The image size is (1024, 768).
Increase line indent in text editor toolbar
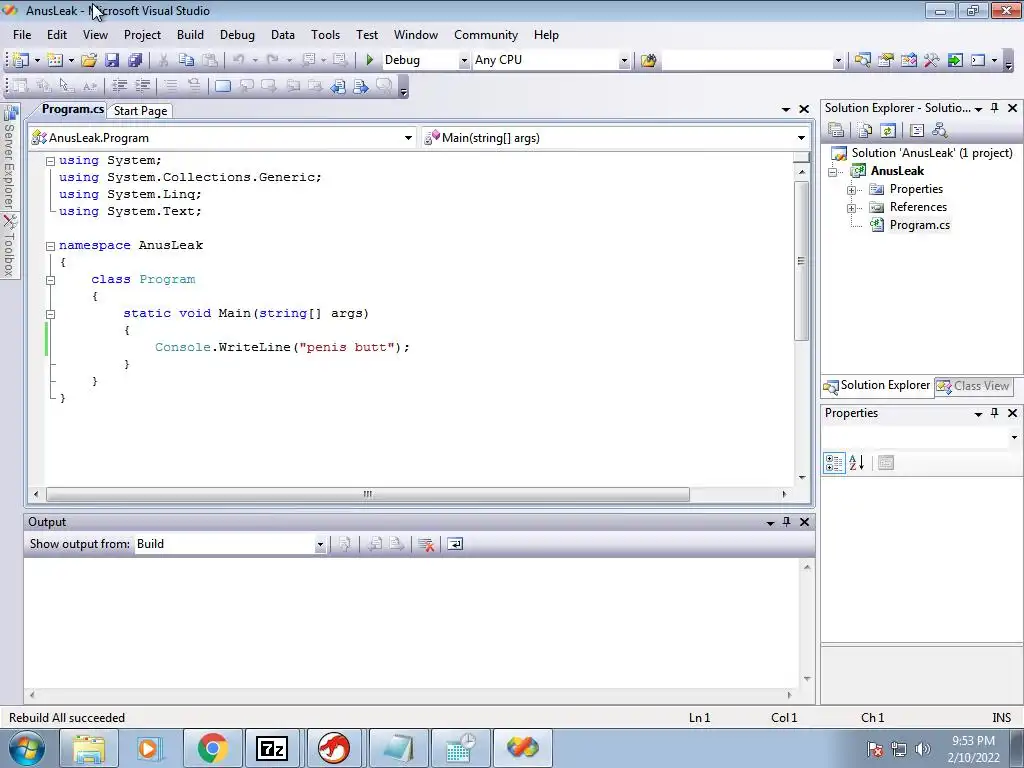(142, 86)
